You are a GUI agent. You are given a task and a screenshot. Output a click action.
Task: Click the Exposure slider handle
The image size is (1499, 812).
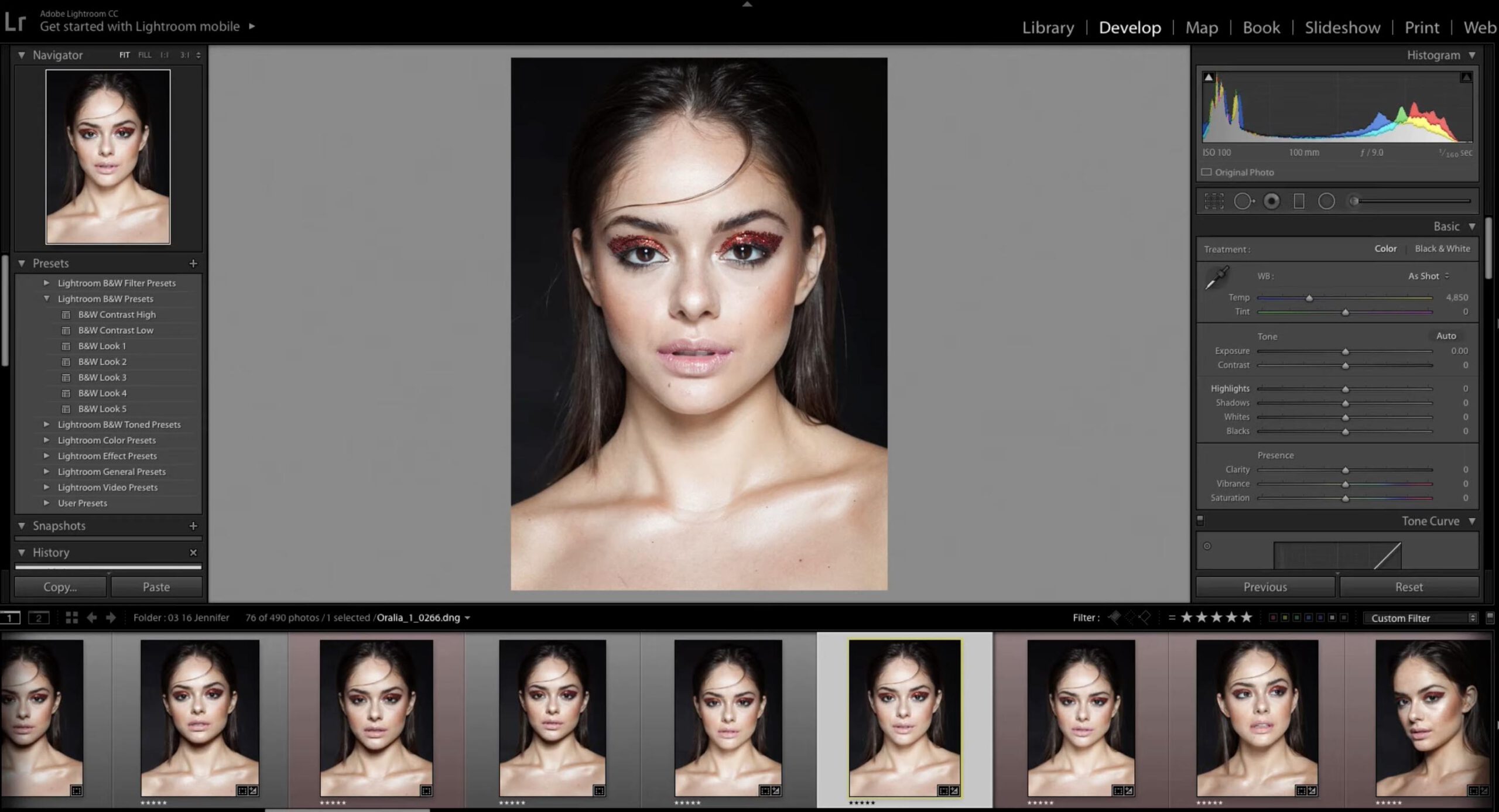coord(1345,352)
